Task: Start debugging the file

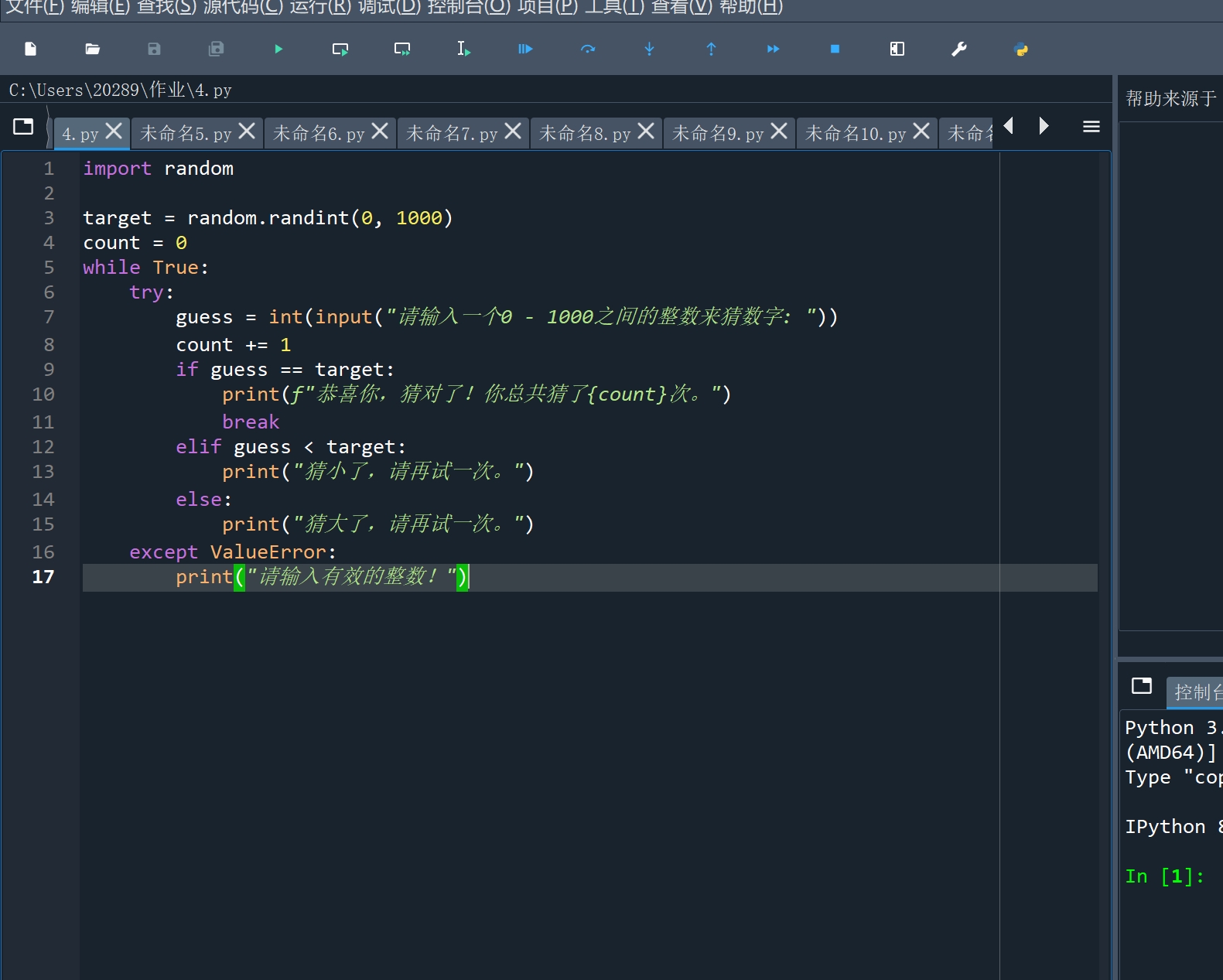Action: 526,49
